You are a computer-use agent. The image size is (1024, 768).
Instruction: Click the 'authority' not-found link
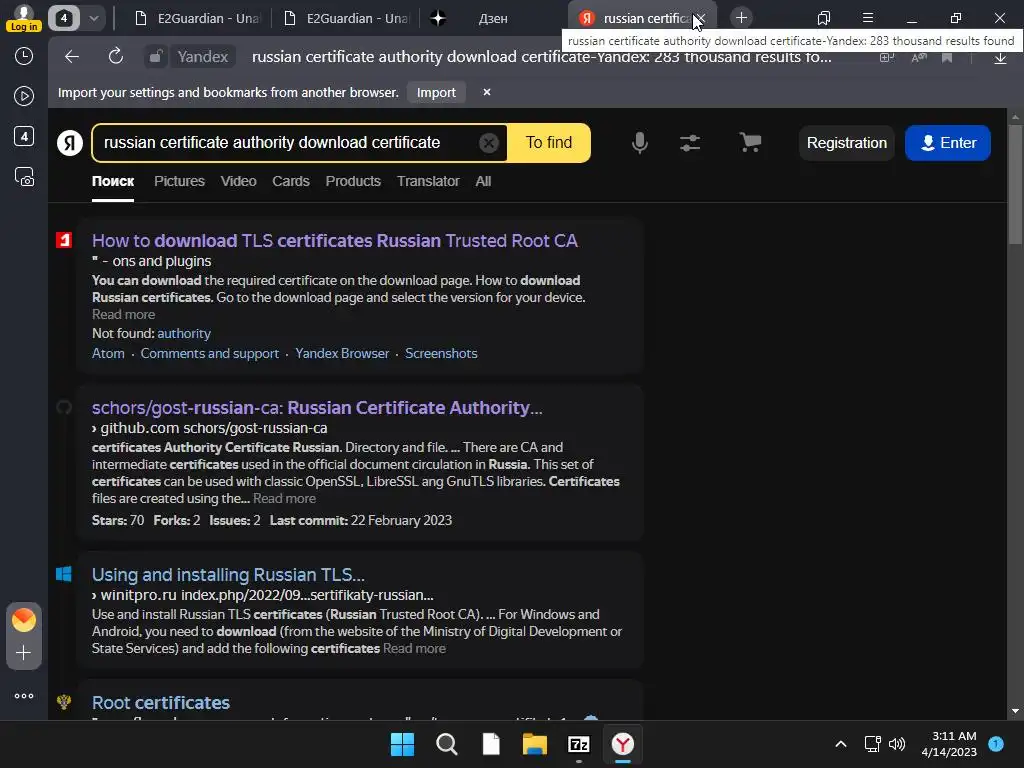coord(184,334)
